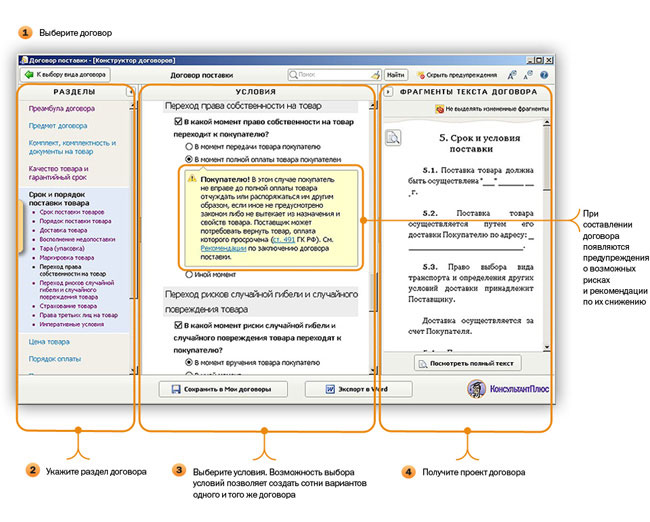Screen dimensions: 650x522
Task: Click 'Сохранить в Мои договоры' button
Action: (x=223, y=389)
